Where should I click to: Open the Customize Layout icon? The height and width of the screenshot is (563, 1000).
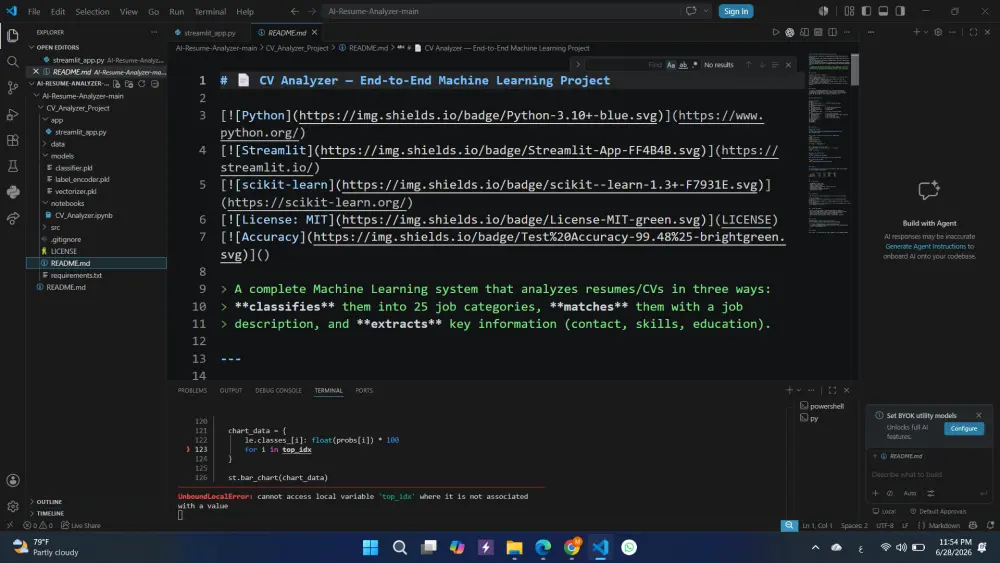coord(849,11)
